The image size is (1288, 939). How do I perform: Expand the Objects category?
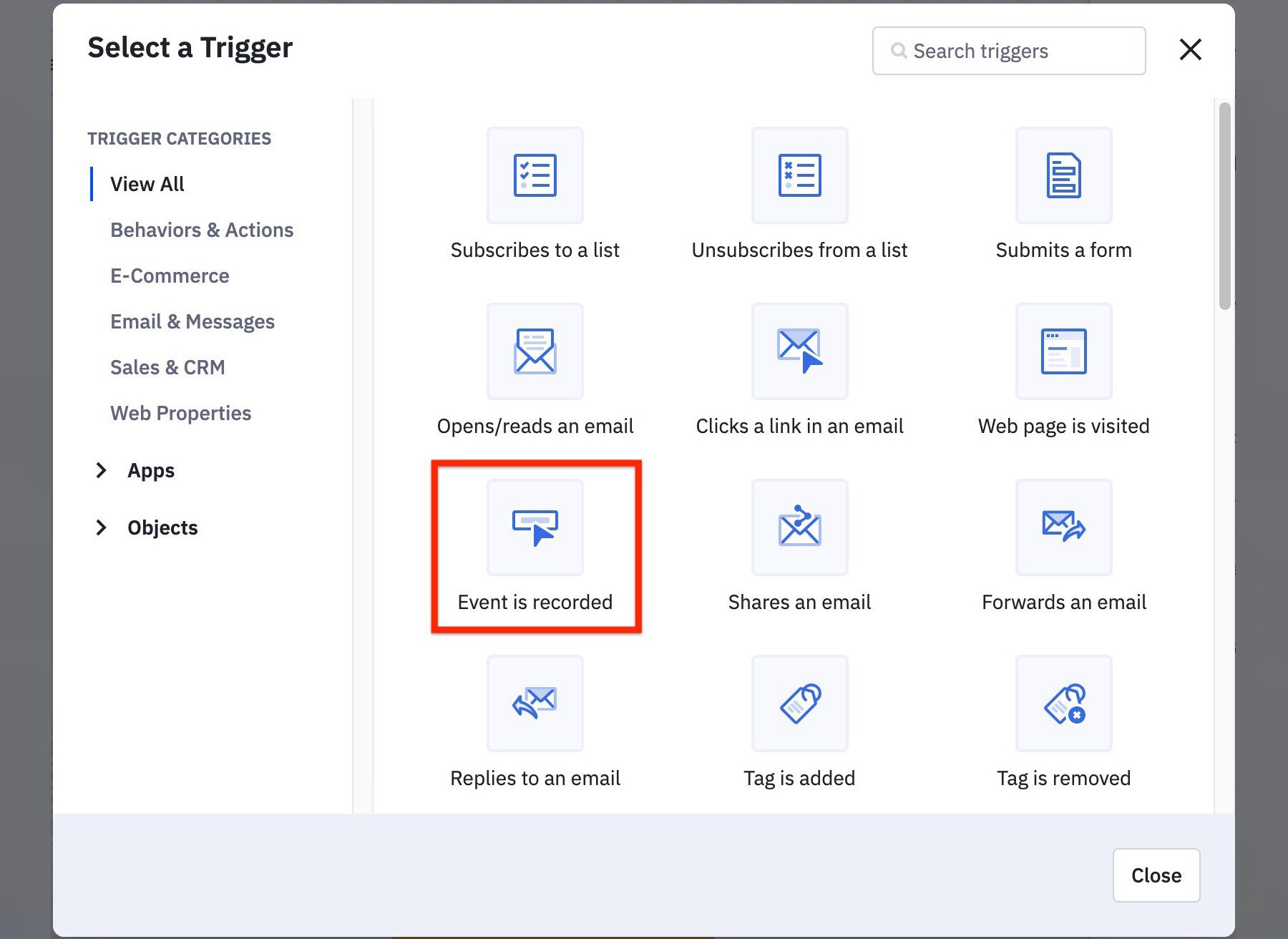click(x=162, y=527)
